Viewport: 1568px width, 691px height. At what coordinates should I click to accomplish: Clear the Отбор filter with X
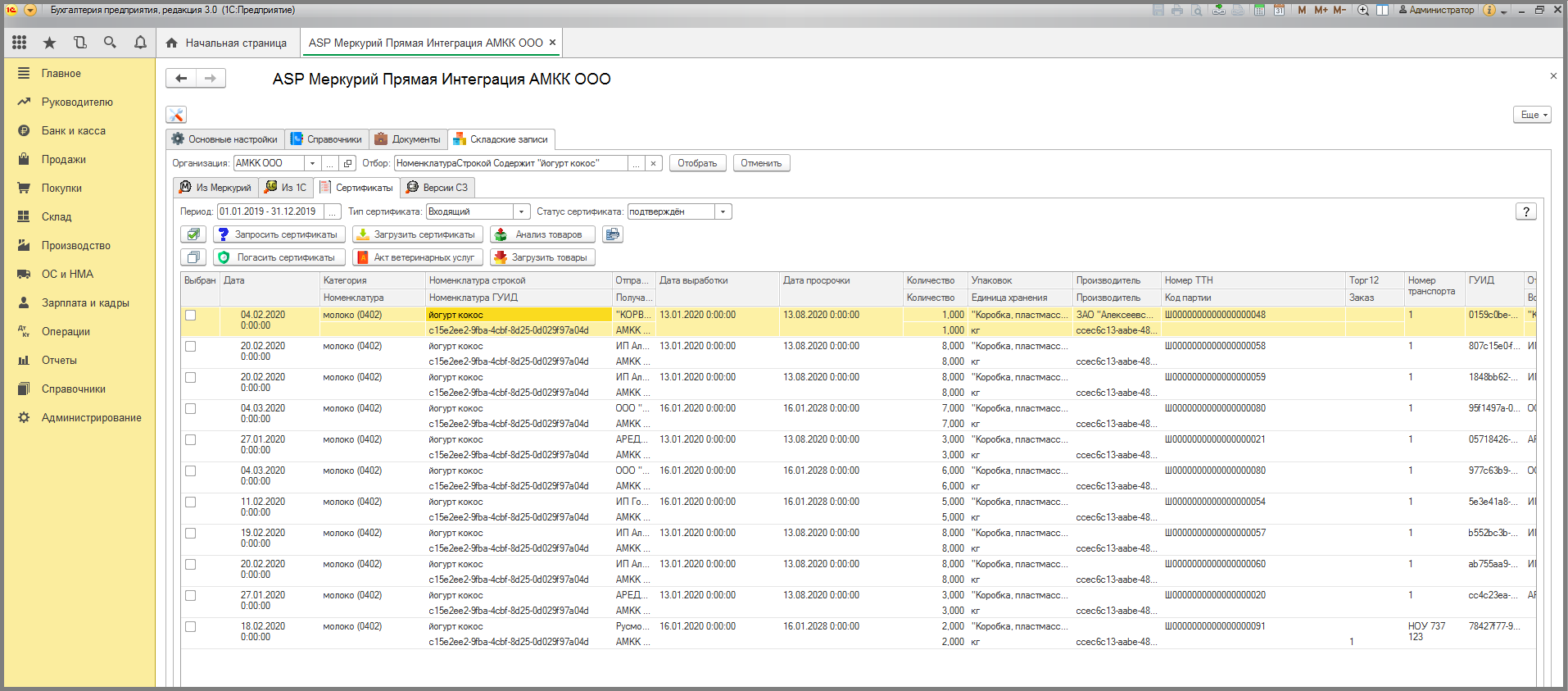tap(653, 163)
